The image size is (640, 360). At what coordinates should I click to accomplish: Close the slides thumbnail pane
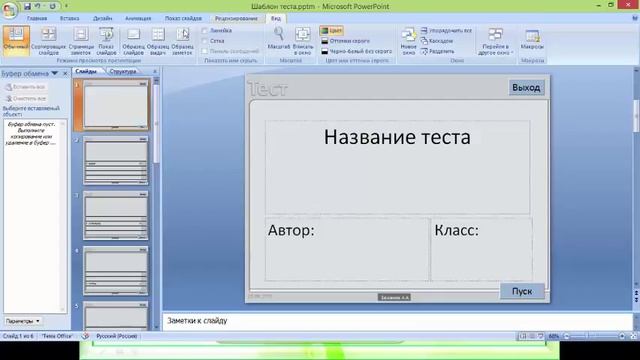(x=155, y=71)
